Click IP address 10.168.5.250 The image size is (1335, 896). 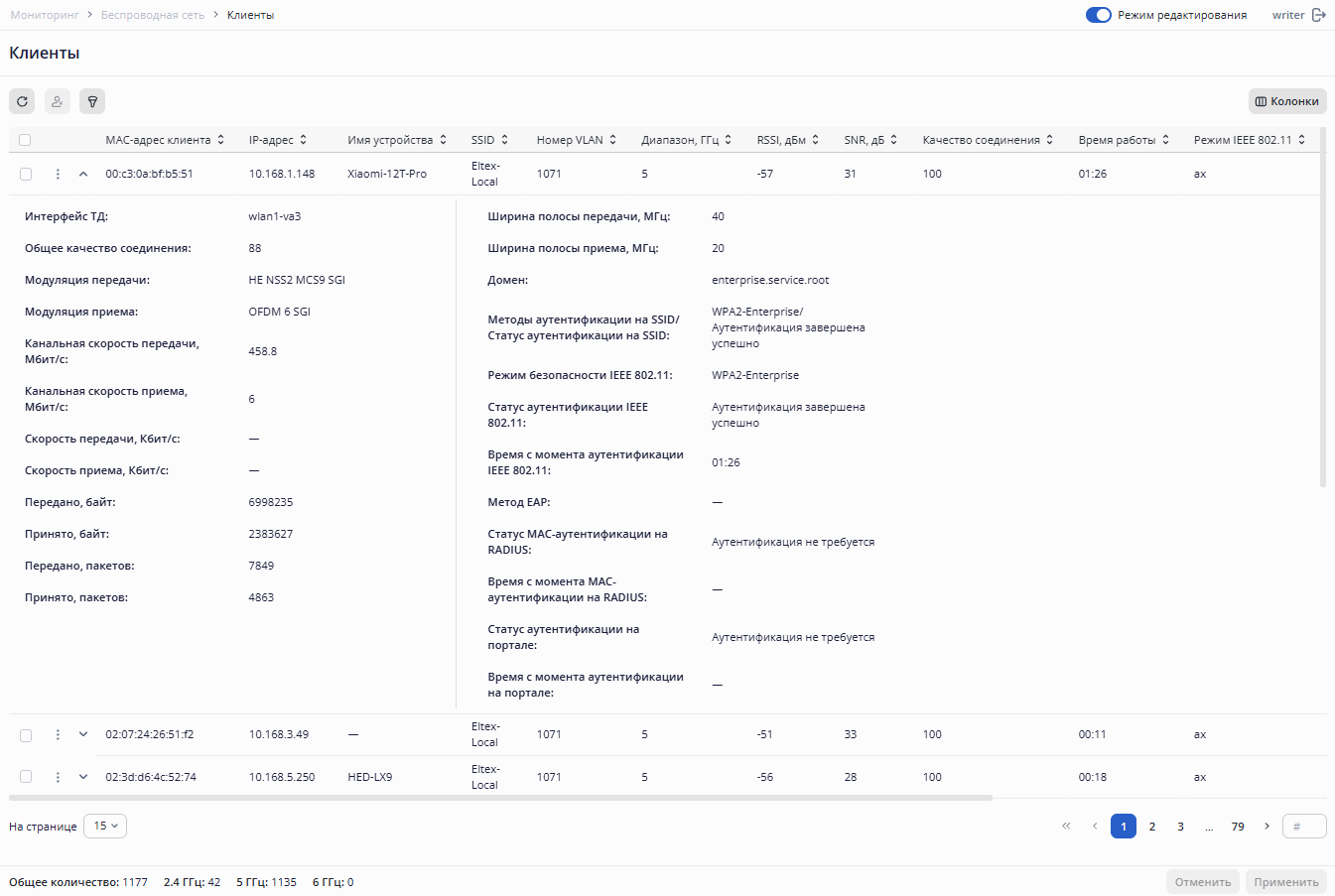pos(282,777)
